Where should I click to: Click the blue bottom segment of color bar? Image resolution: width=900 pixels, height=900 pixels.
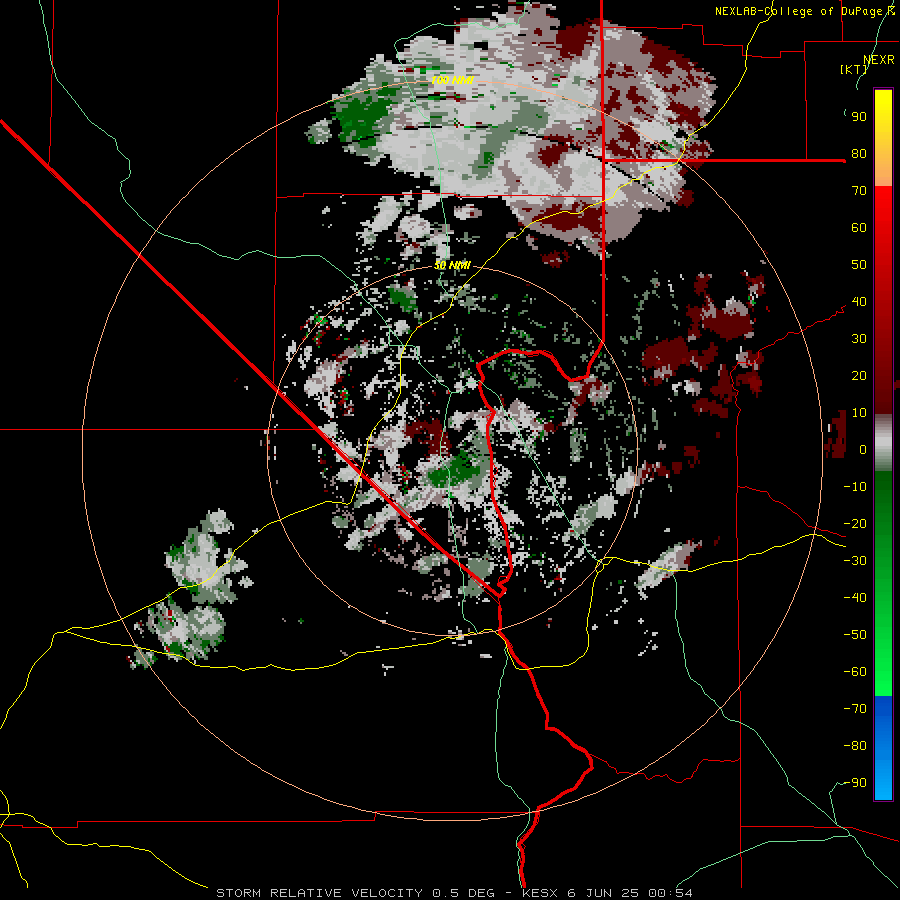point(883,747)
